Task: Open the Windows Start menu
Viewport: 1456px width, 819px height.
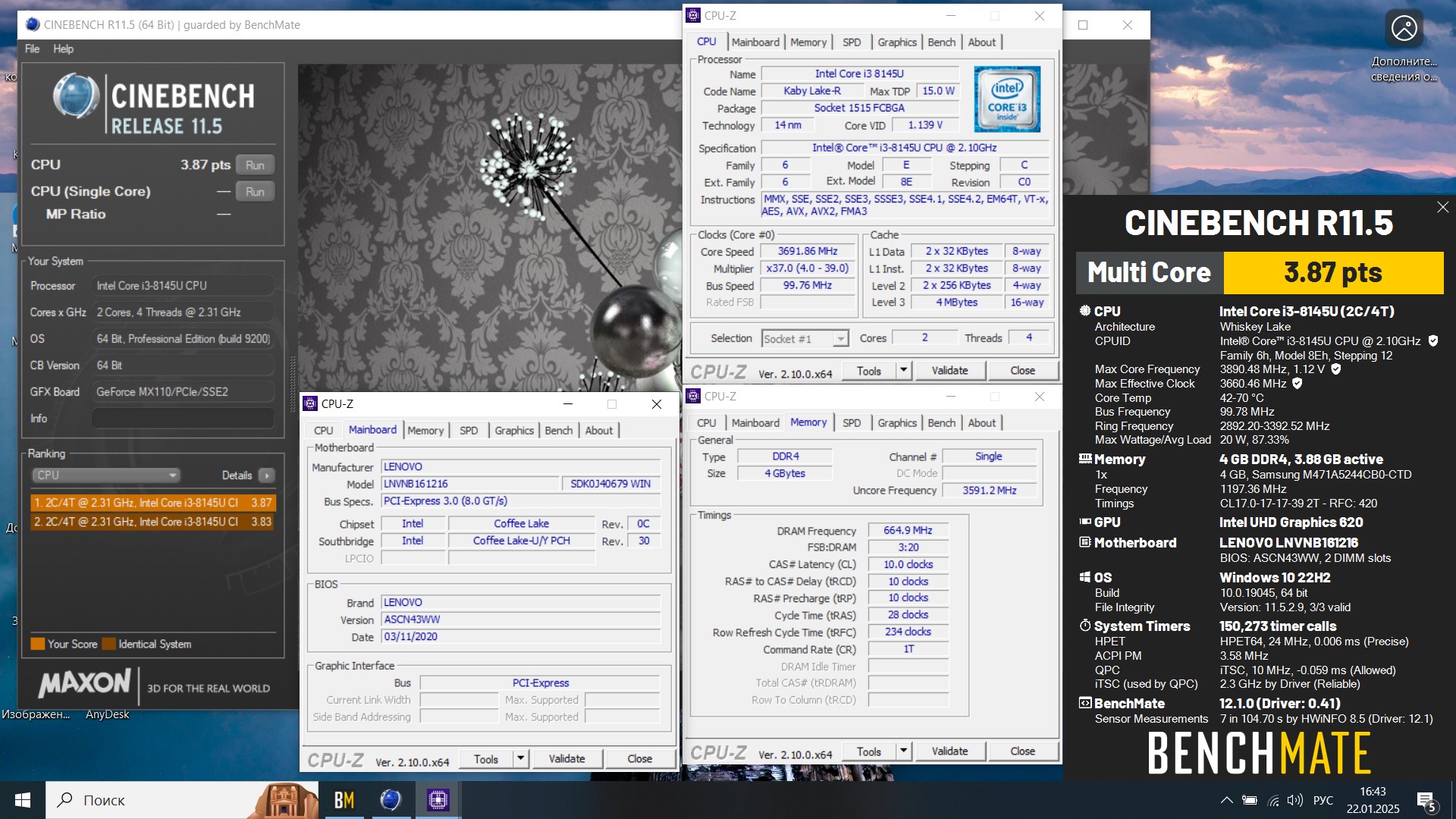Action: [23, 800]
